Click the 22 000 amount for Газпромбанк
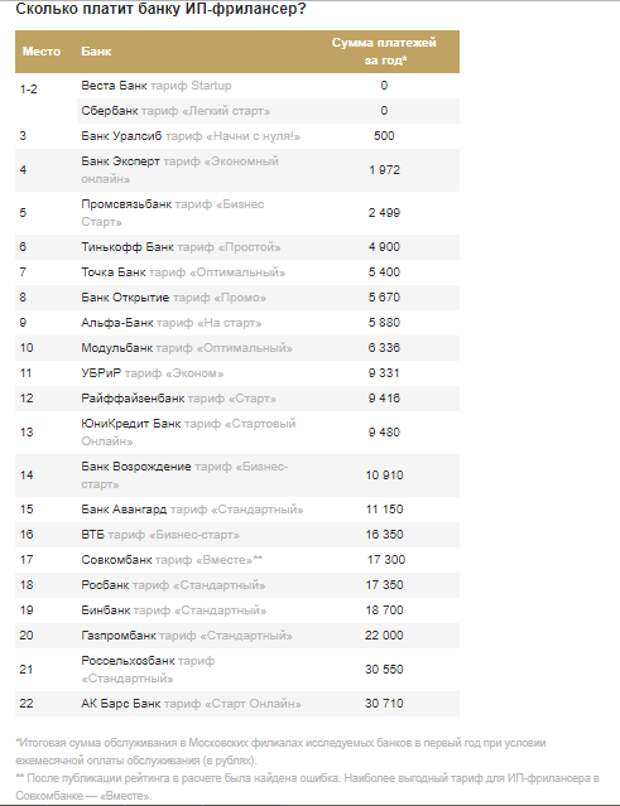 coord(384,636)
